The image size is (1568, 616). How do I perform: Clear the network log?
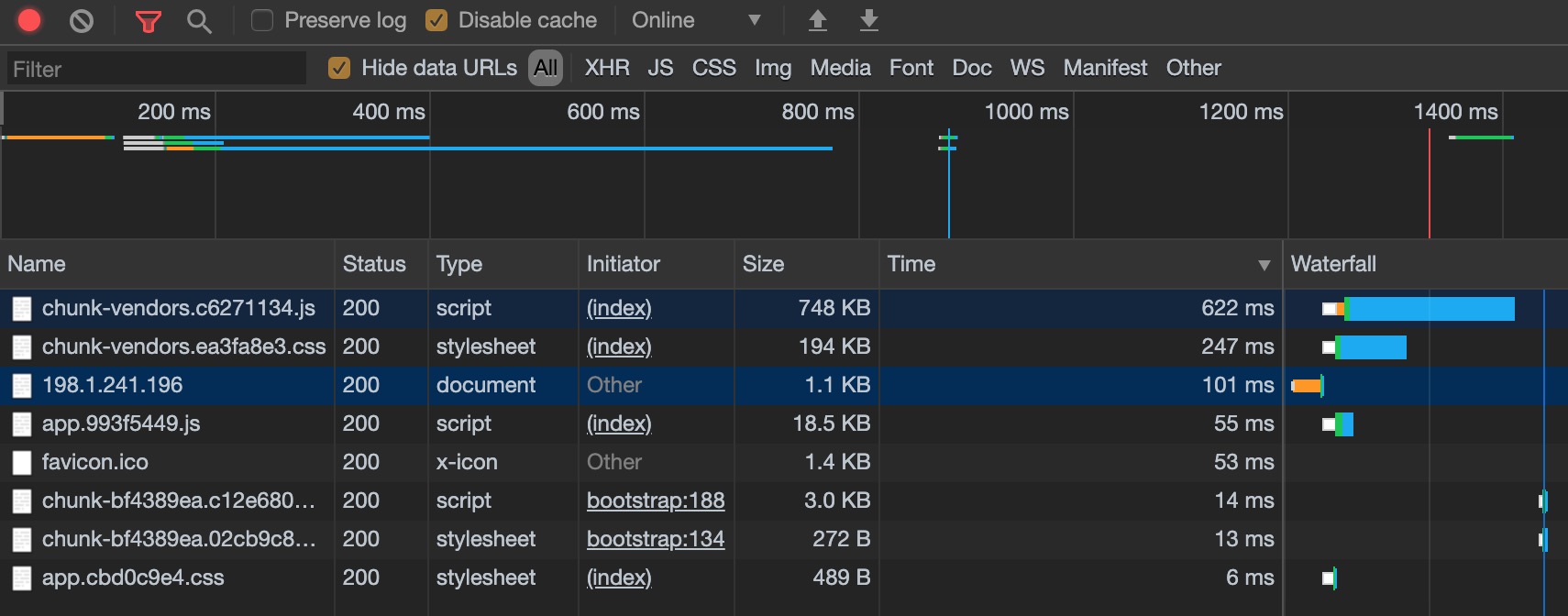[82, 20]
